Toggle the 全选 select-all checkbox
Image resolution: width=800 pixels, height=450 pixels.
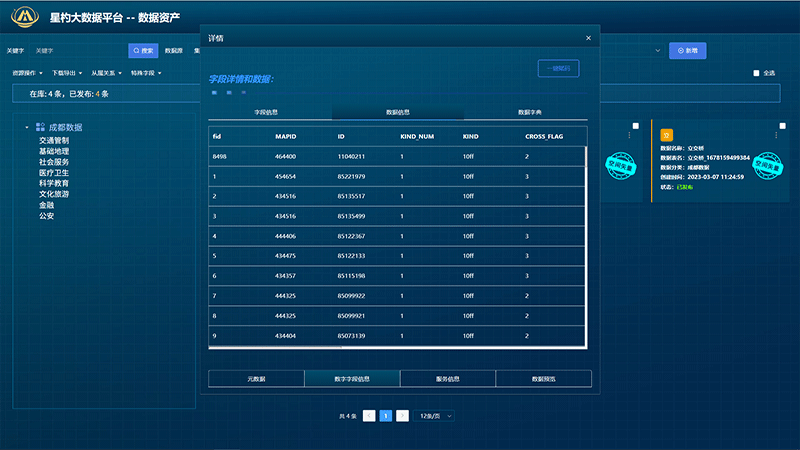click(756, 73)
